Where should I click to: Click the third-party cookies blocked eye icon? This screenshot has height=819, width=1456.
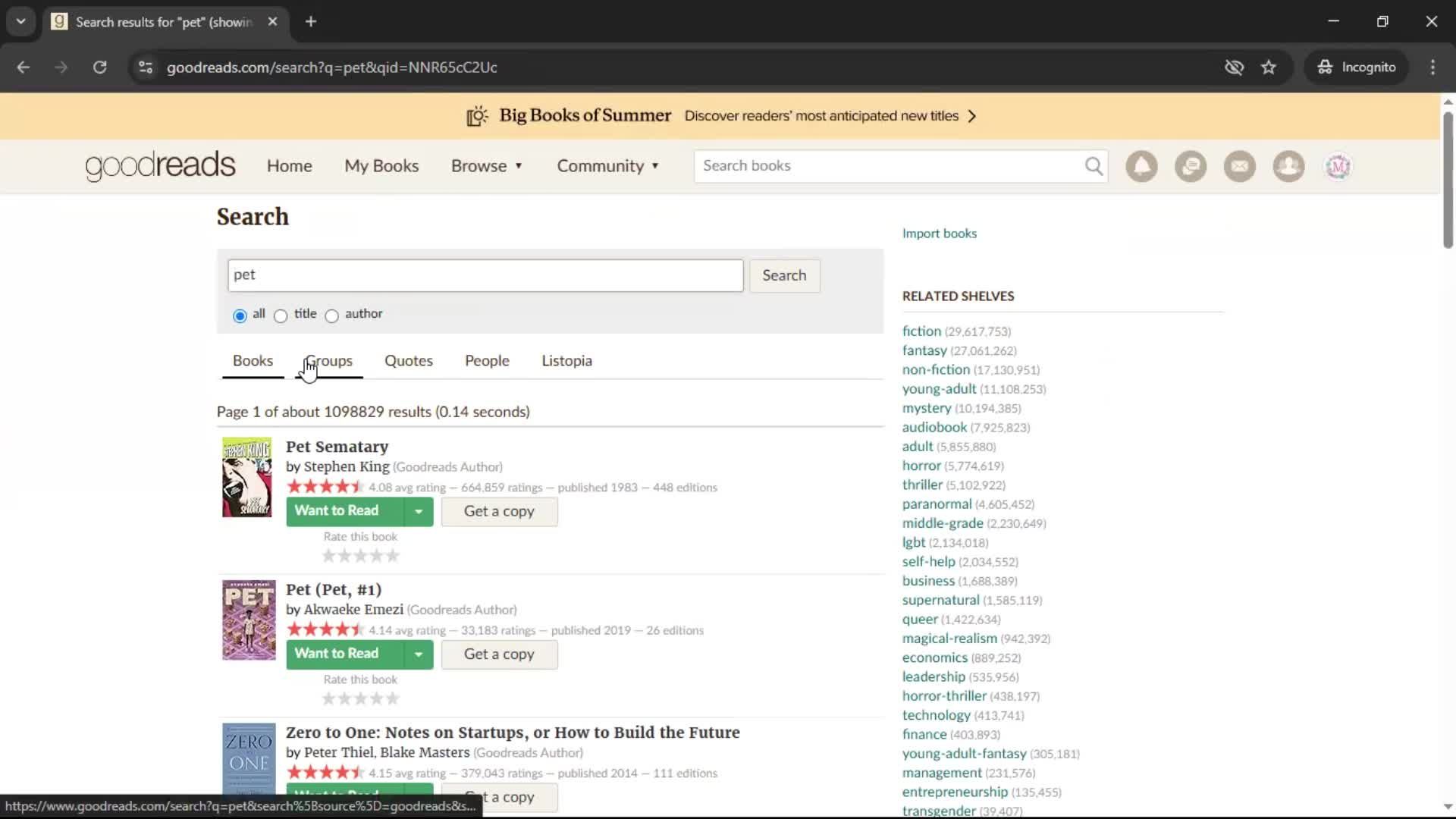(x=1234, y=67)
